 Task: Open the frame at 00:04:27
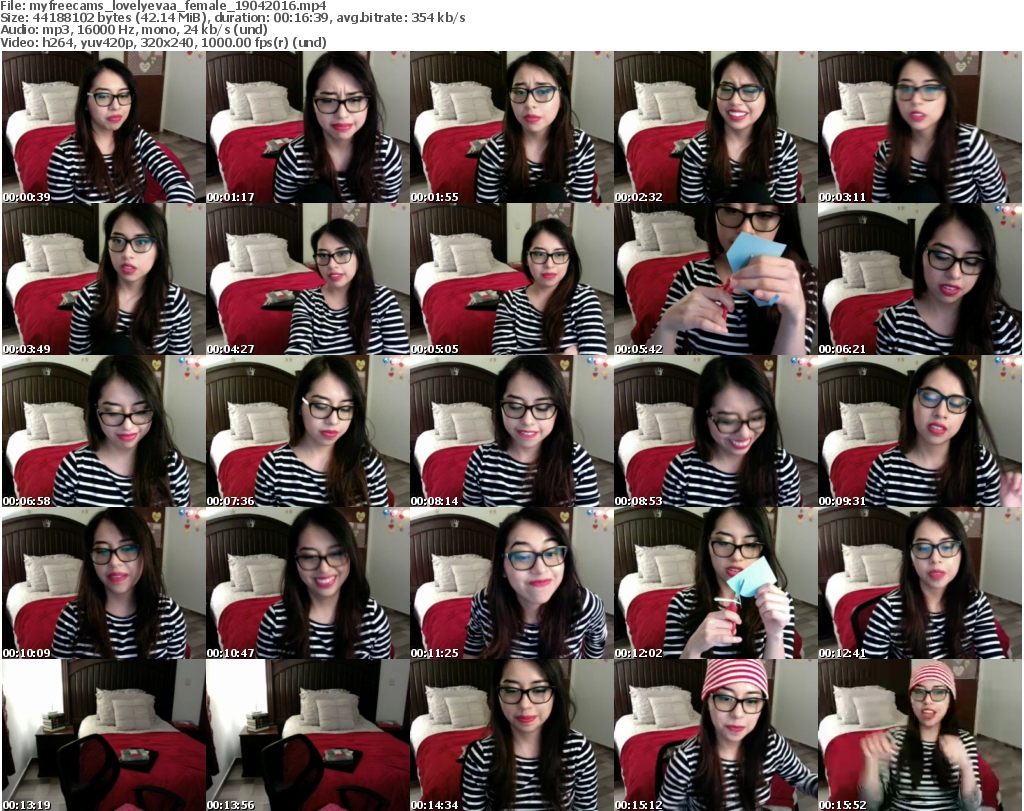[307, 279]
